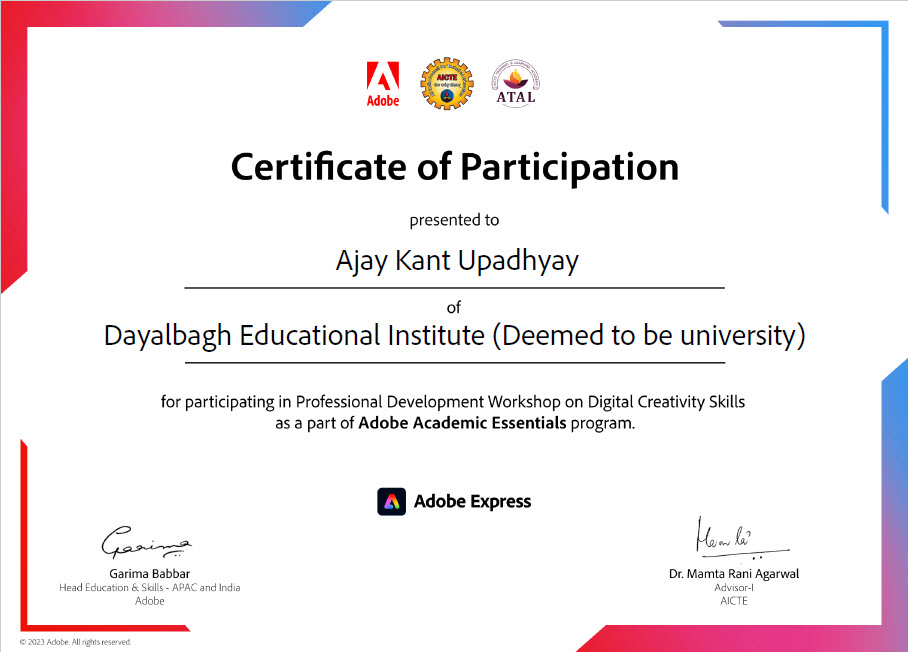Select the Dr. Mamta Rani Agarwal name

[x=734, y=574]
